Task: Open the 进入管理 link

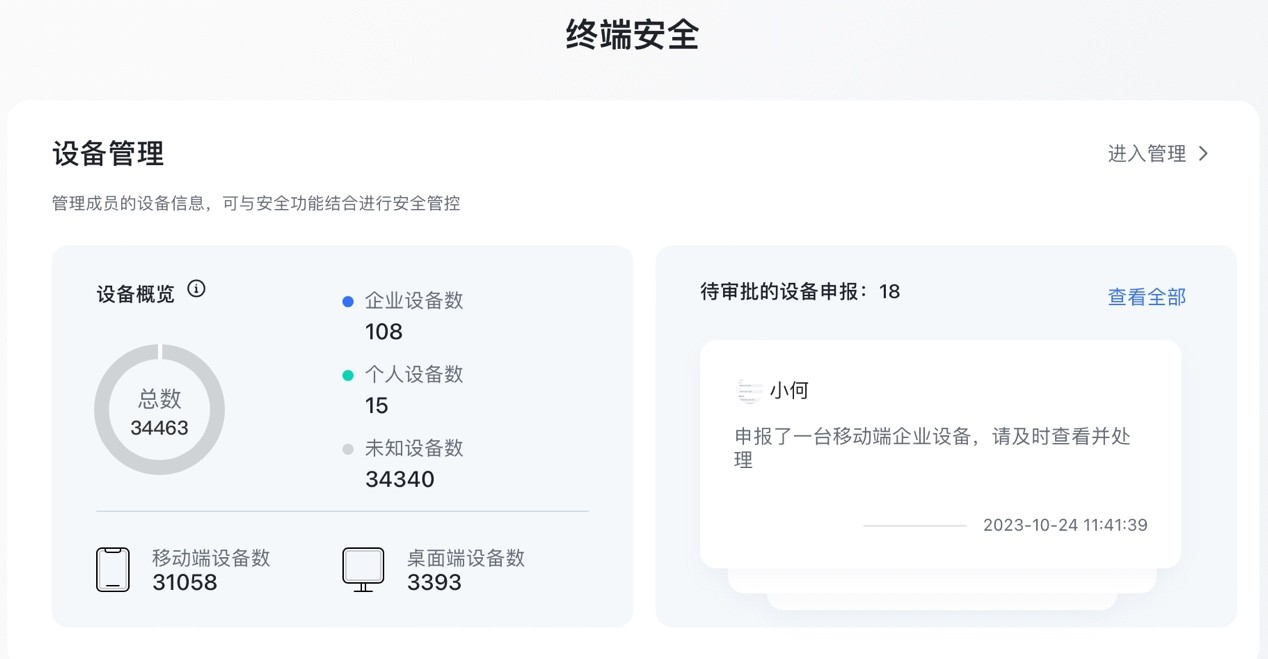Action: point(1147,154)
